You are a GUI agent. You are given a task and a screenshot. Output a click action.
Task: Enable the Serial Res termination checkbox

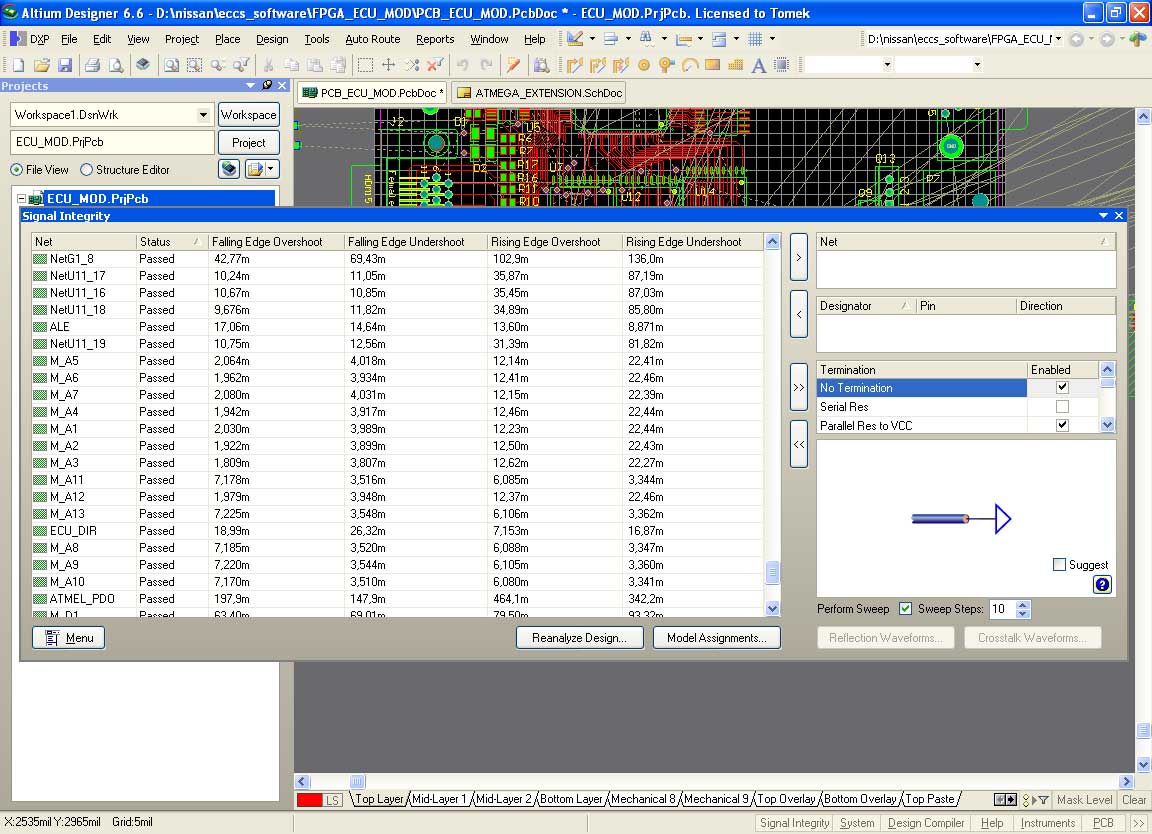point(1062,407)
